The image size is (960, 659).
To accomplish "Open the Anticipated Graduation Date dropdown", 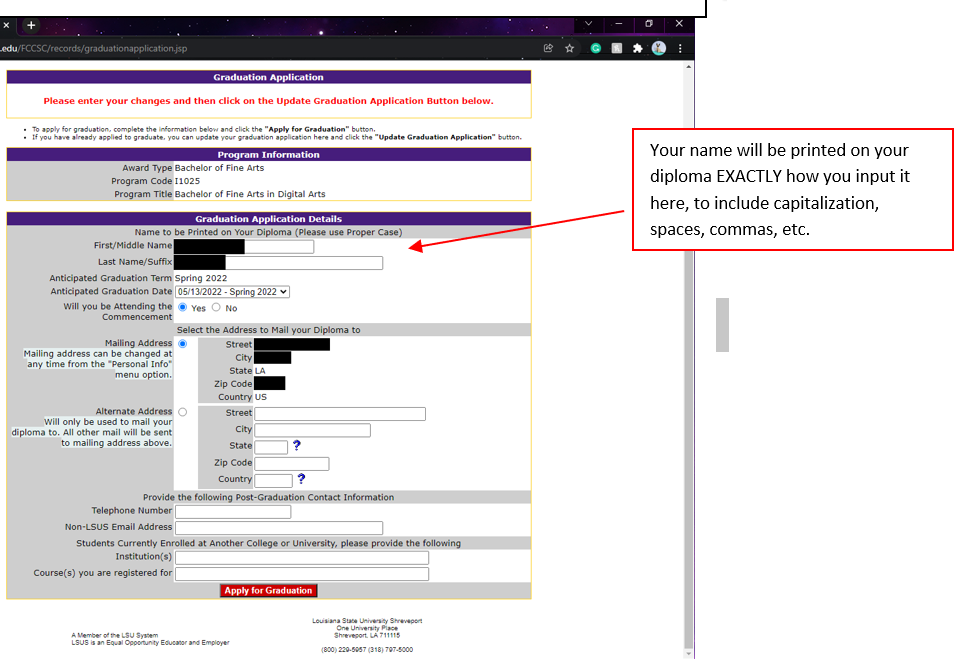I will click(232, 292).
